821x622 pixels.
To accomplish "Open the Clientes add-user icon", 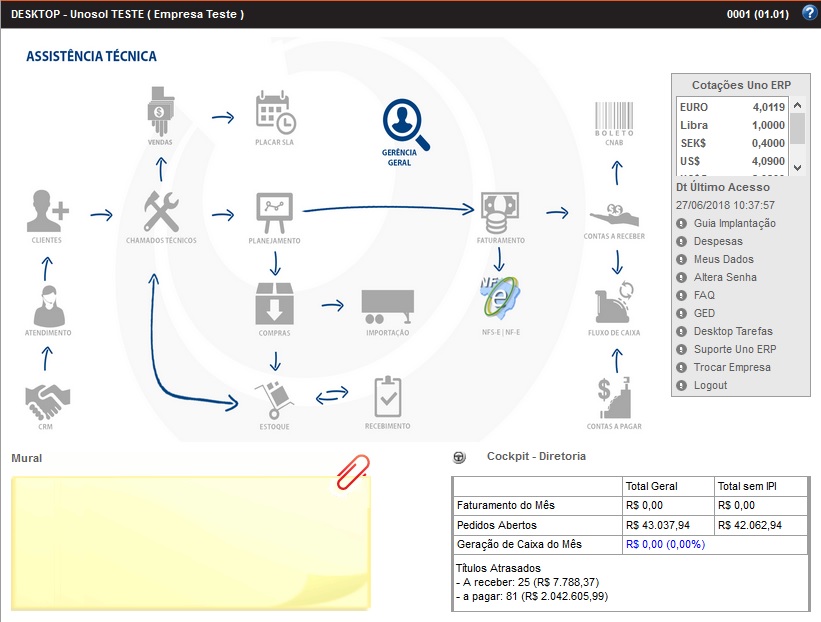I will point(48,210).
